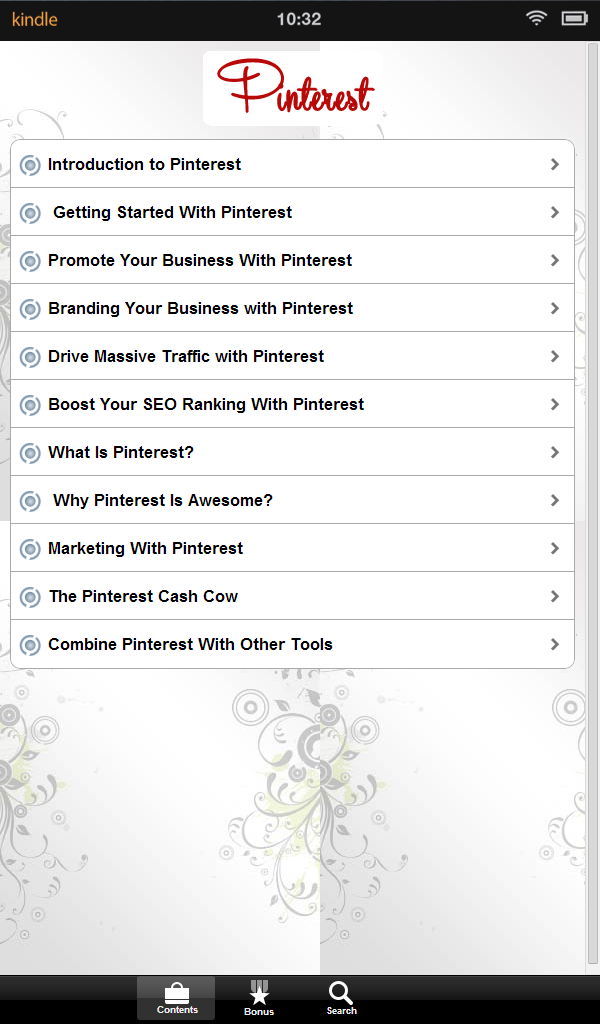Tap the kindle label in the status bar
Viewport: 600px width, 1024px height.
tap(34, 19)
